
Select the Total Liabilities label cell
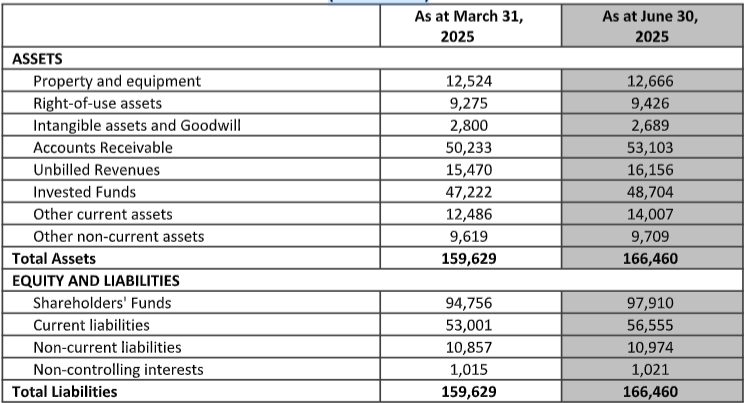coord(191,392)
